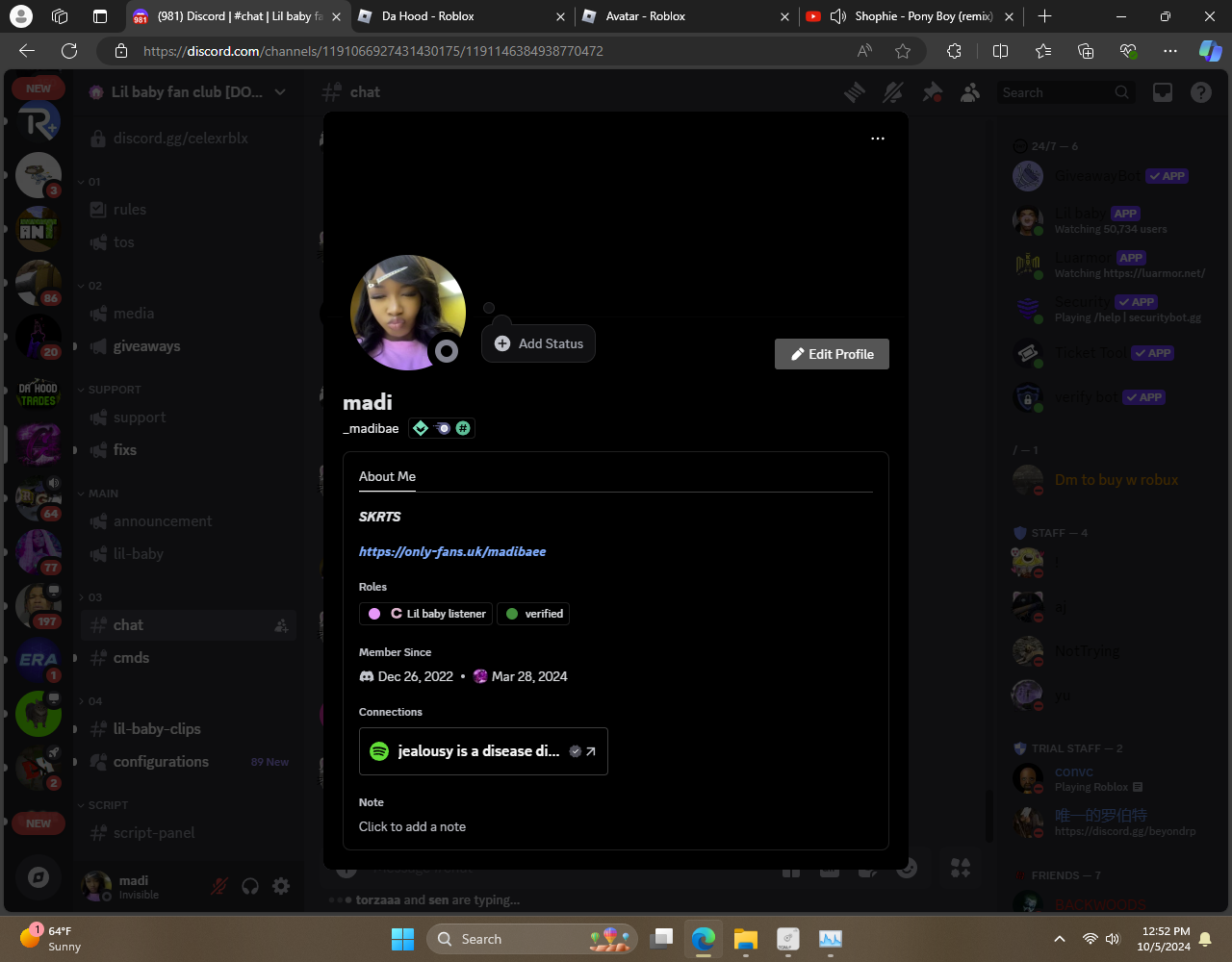The height and width of the screenshot is (962, 1232).
Task: Open the script-panel channel
Action: [188, 833]
